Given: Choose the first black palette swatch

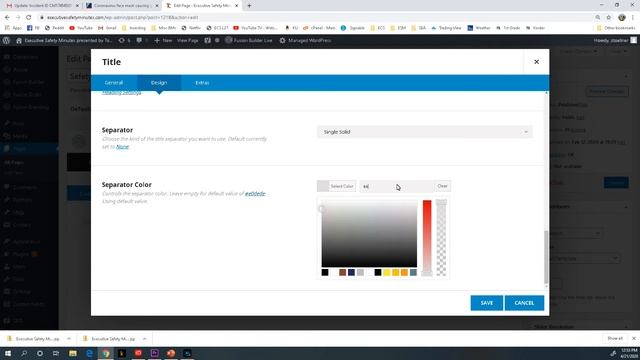Looking at the screenshot, I should point(325,272).
